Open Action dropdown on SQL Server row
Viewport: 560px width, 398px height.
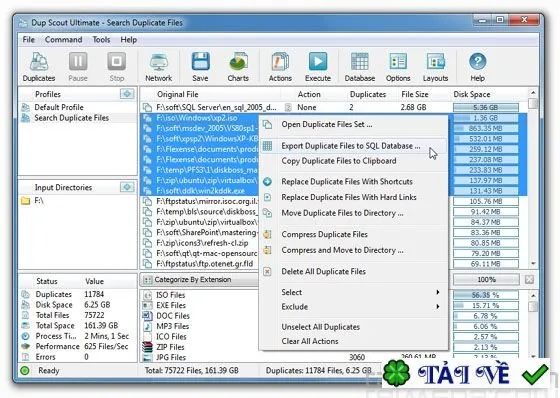[288, 107]
